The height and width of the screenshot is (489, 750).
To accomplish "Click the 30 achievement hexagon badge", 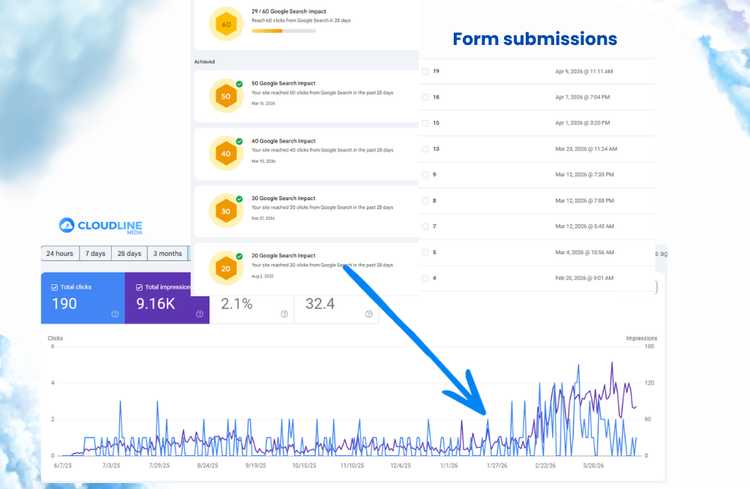I will pyautogui.click(x=226, y=211).
